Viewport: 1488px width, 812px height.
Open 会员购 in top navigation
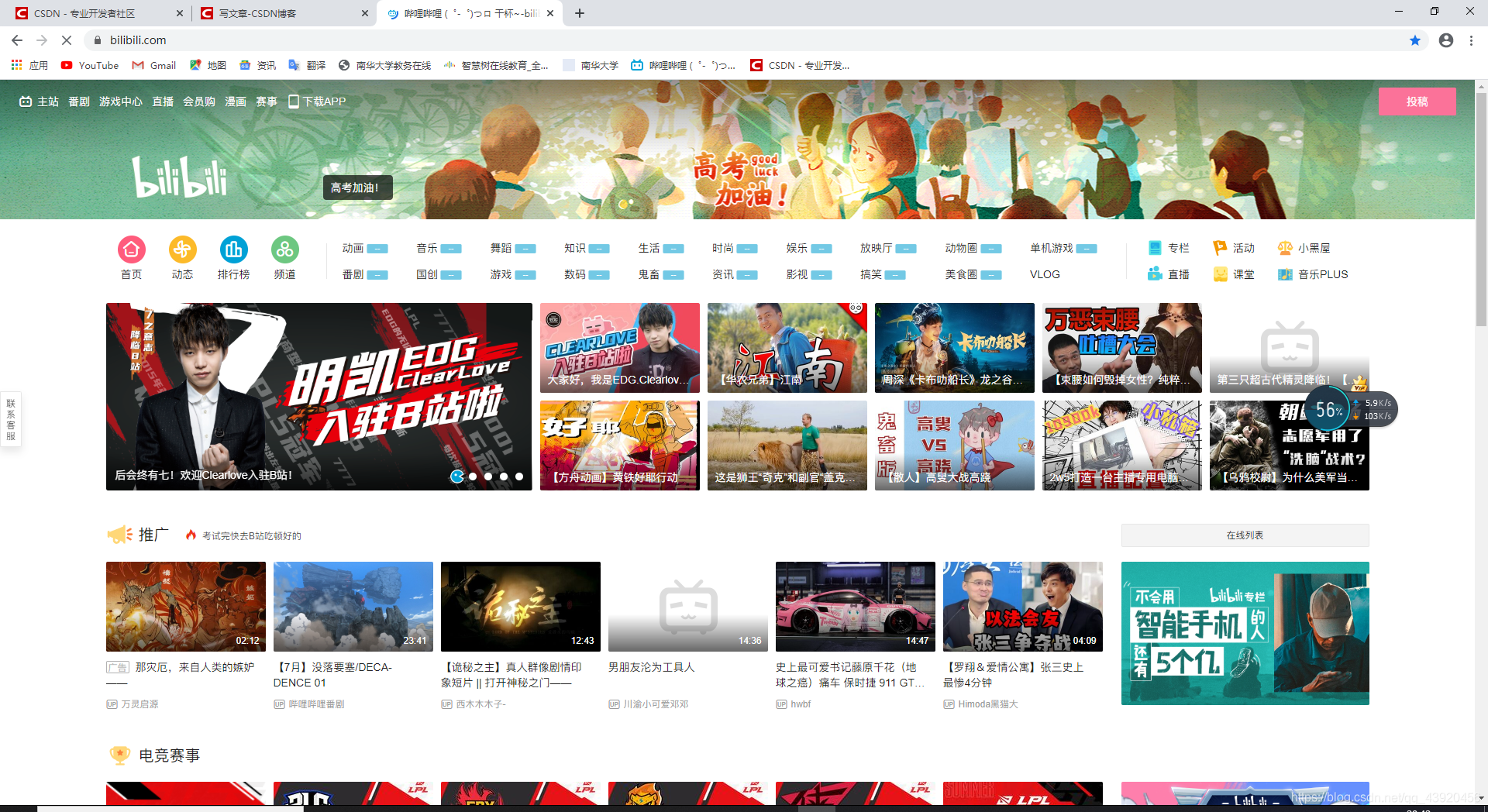tap(199, 101)
